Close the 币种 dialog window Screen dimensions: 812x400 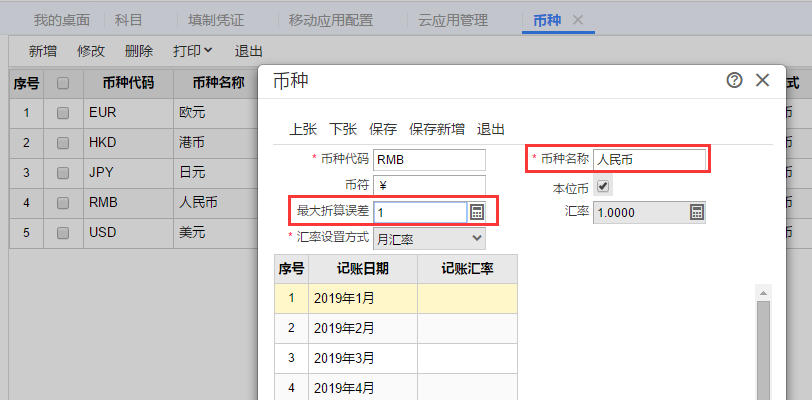[763, 81]
